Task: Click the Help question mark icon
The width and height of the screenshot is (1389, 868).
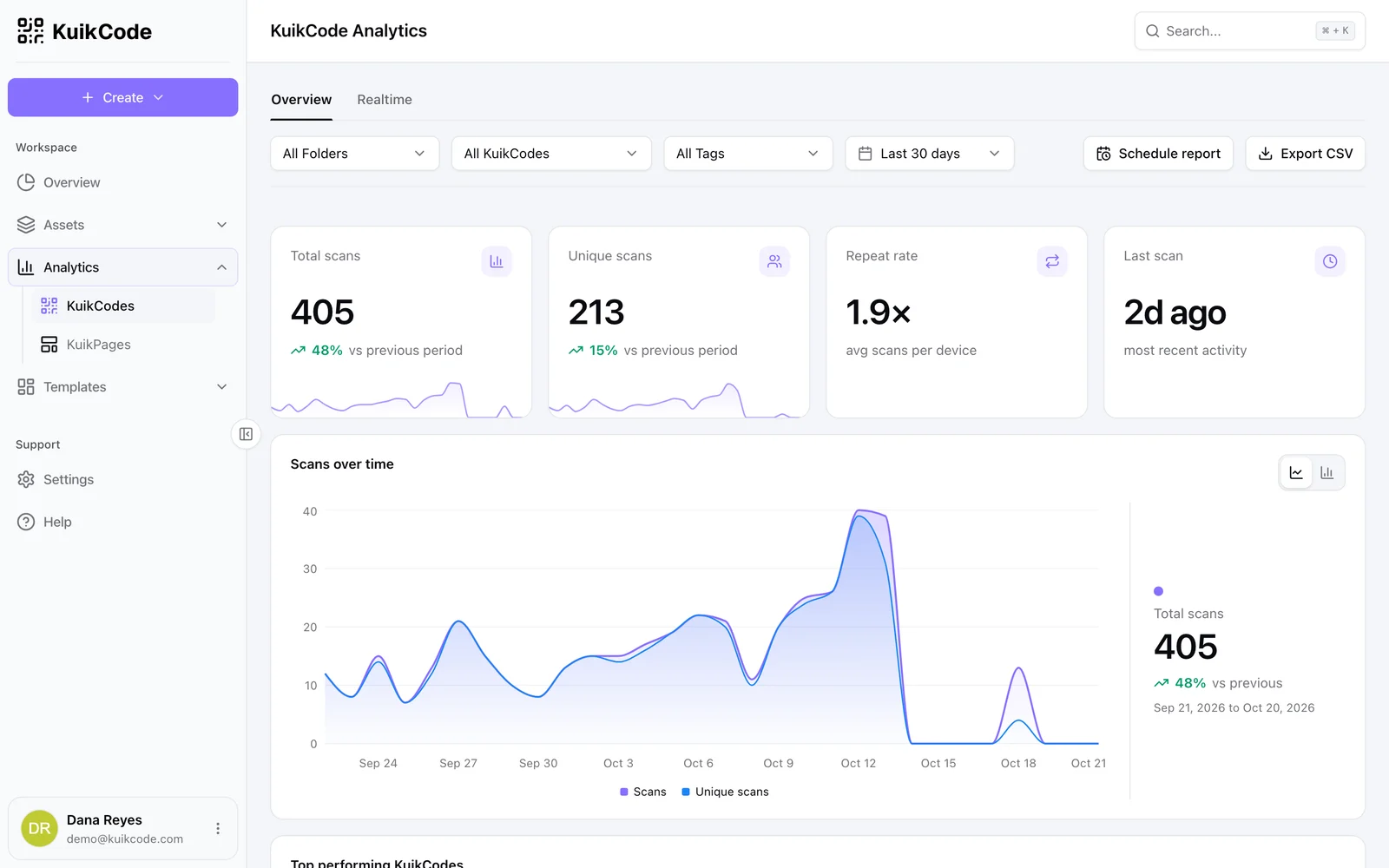Action: point(26,522)
